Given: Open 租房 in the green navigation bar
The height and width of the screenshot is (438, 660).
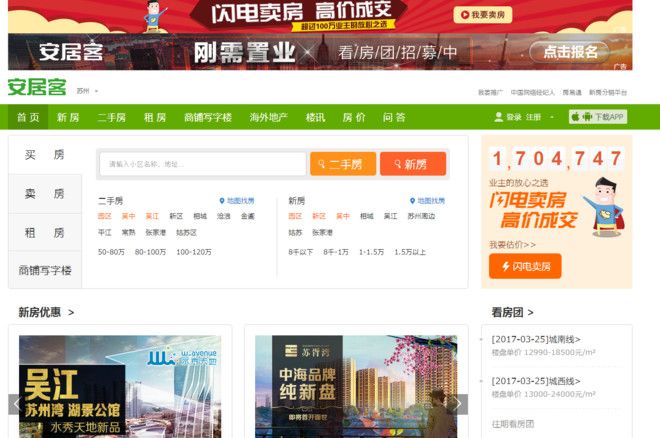Looking at the screenshot, I should [155, 117].
